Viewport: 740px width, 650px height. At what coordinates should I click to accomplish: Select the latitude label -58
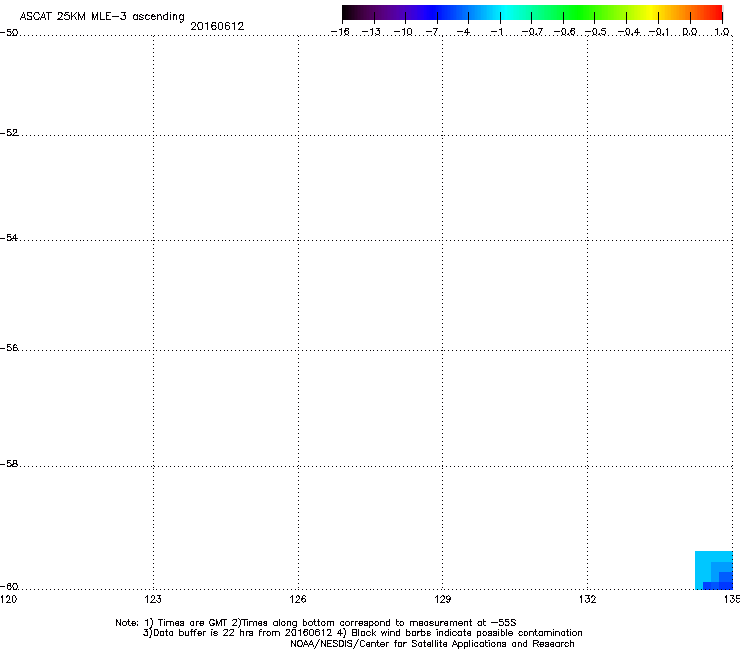point(9,464)
